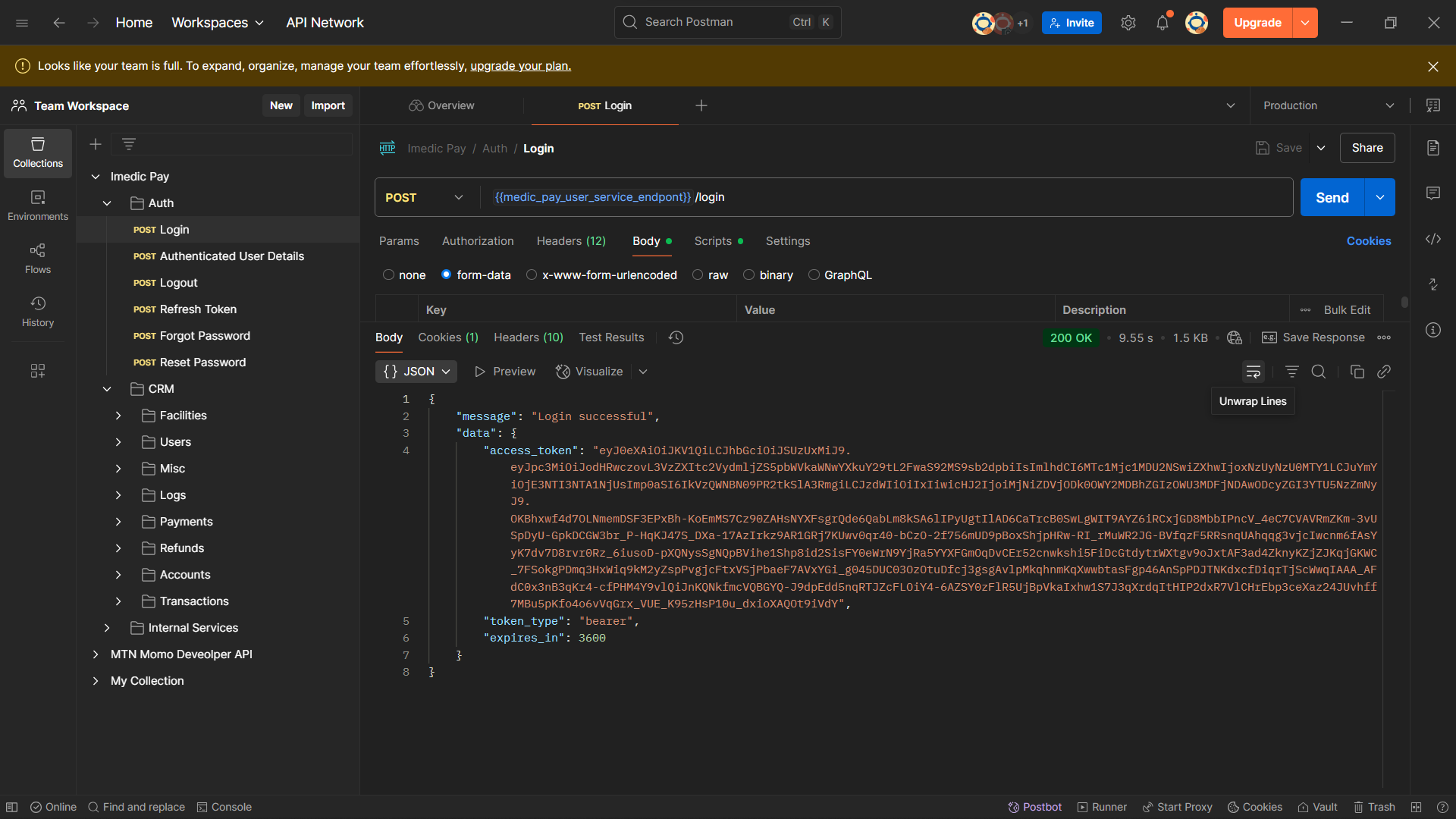Search within the response body
The width and height of the screenshot is (1456, 819).
point(1319,372)
